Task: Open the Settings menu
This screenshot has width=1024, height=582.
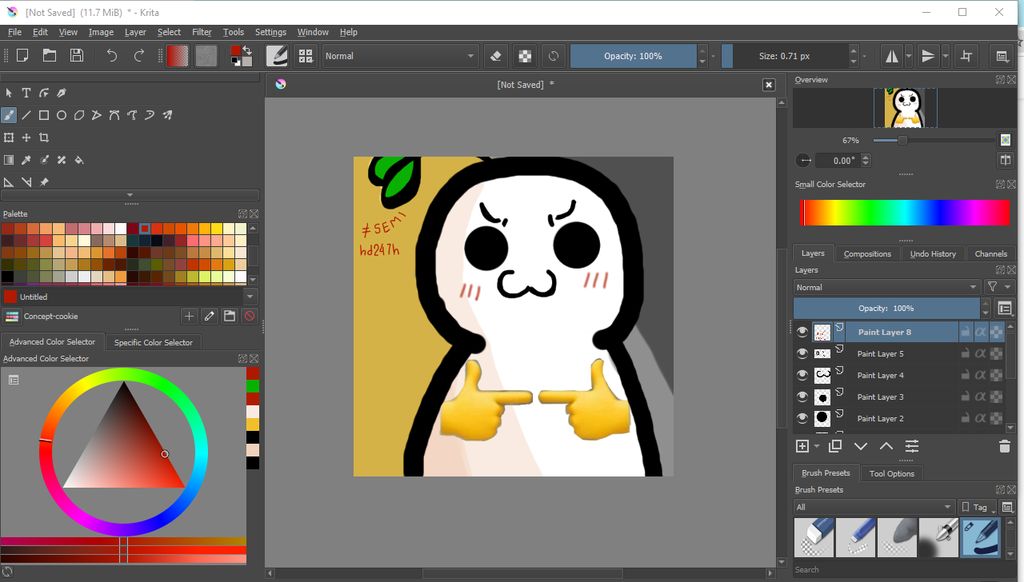Action: tap(270, 32)
